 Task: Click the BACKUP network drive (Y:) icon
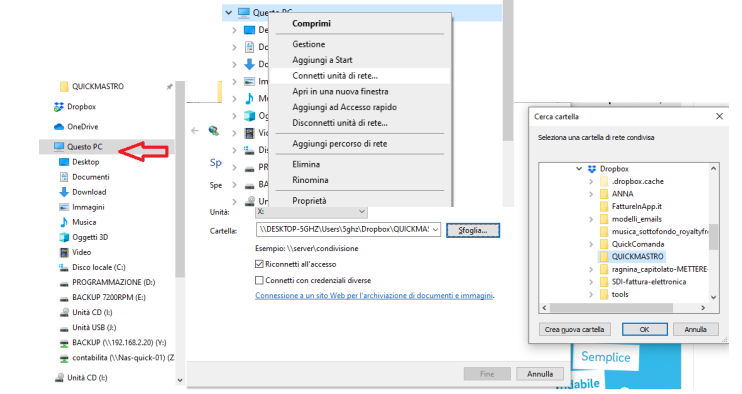64,343
